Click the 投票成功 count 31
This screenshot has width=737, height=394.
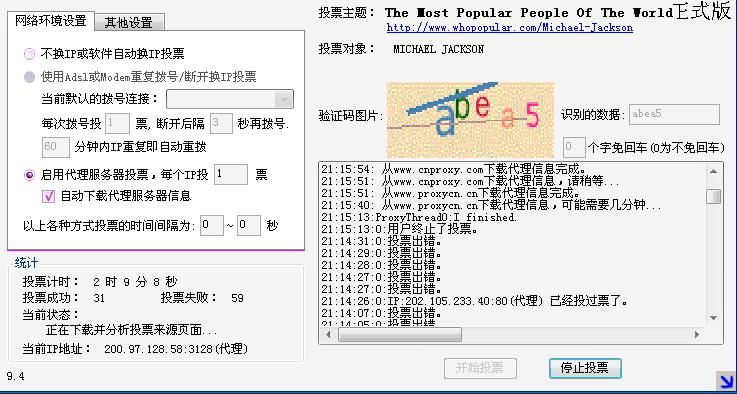[x=99, y=298]
